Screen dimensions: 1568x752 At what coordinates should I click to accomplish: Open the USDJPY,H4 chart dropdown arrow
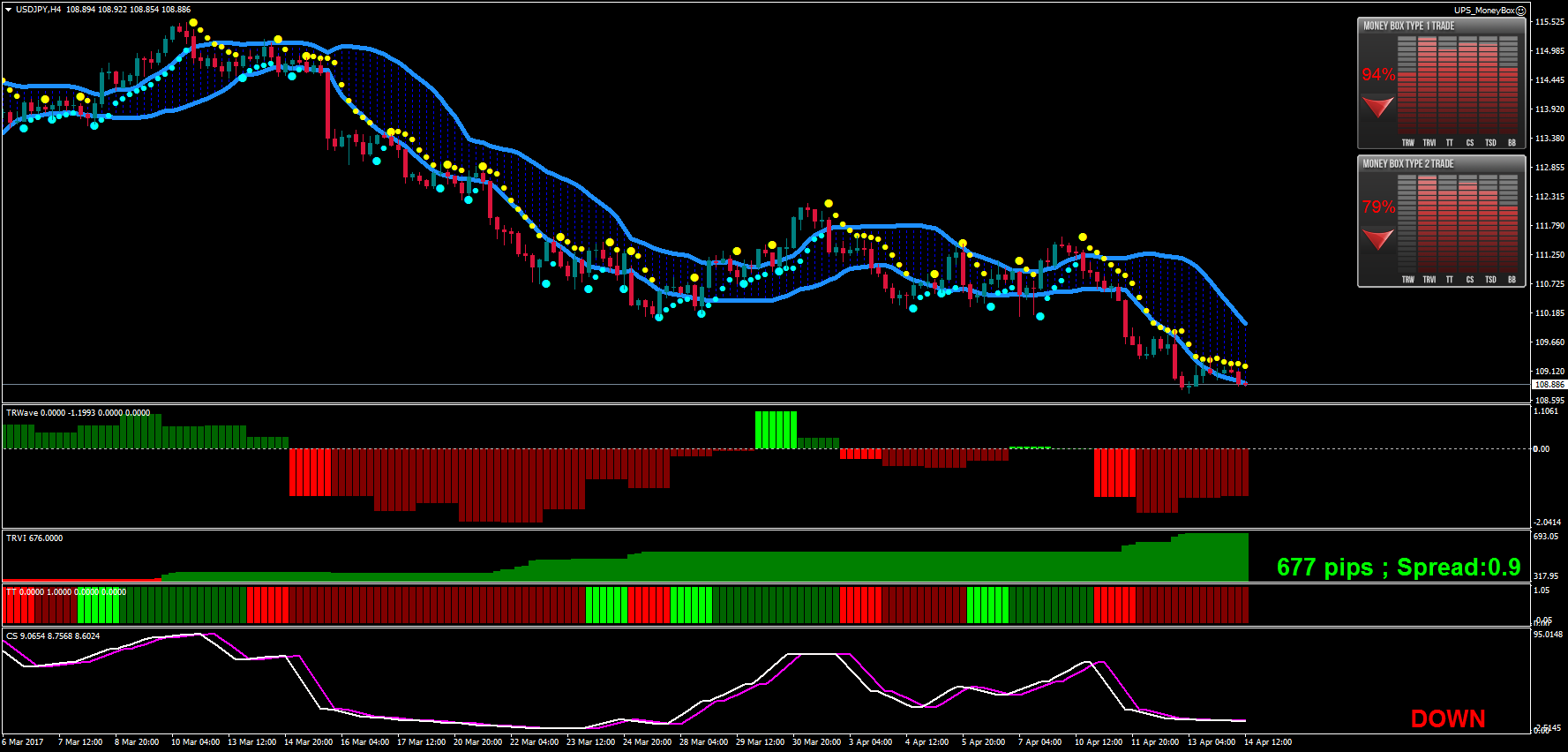[x=8, y=10]
